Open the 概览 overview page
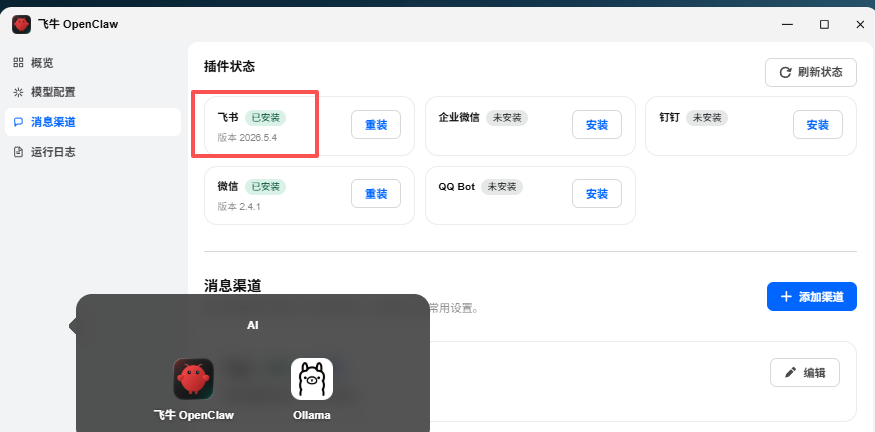 pyautogui.click(x=93, y=63)
